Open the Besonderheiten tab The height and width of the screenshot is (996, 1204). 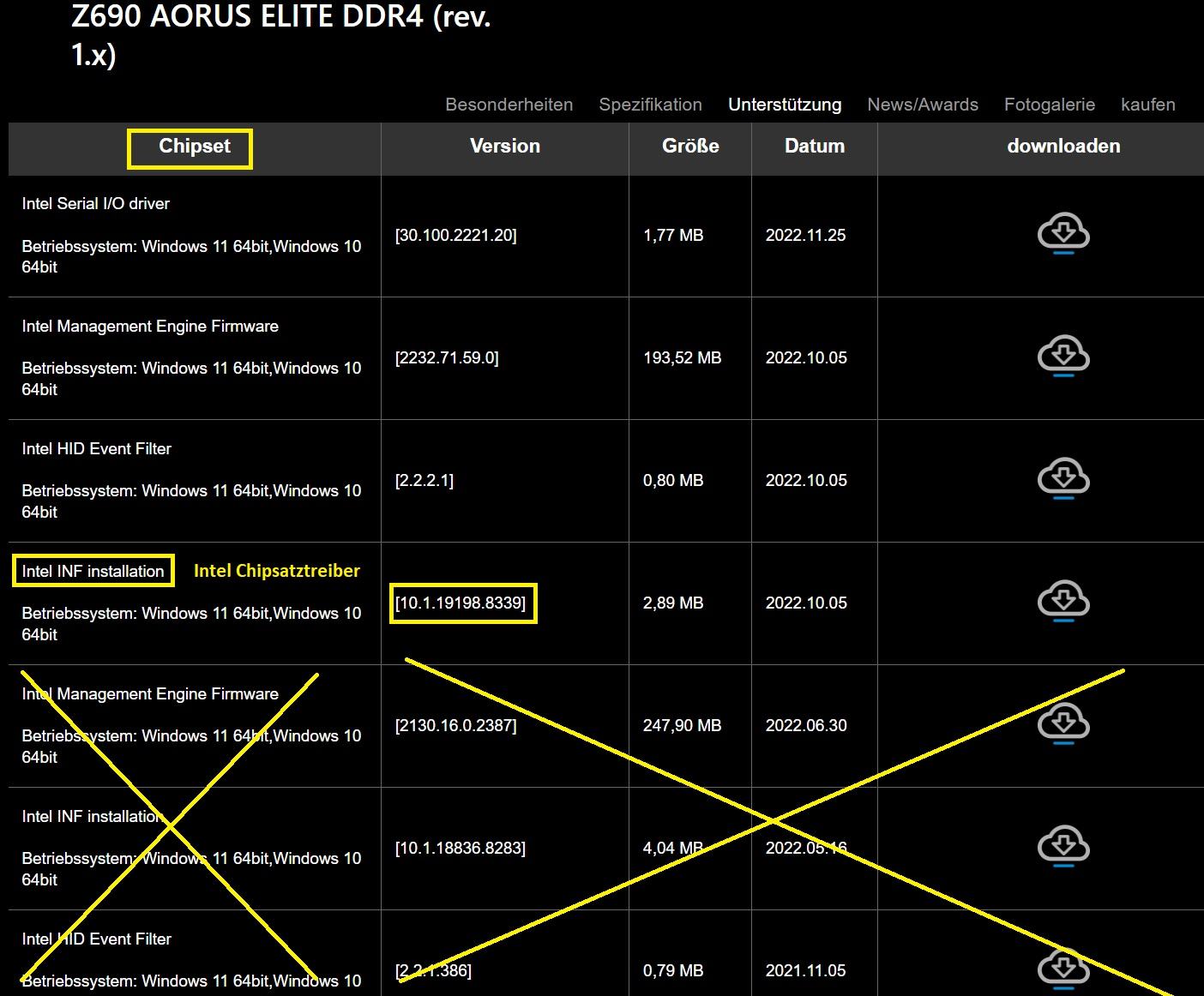coord(509,105)
